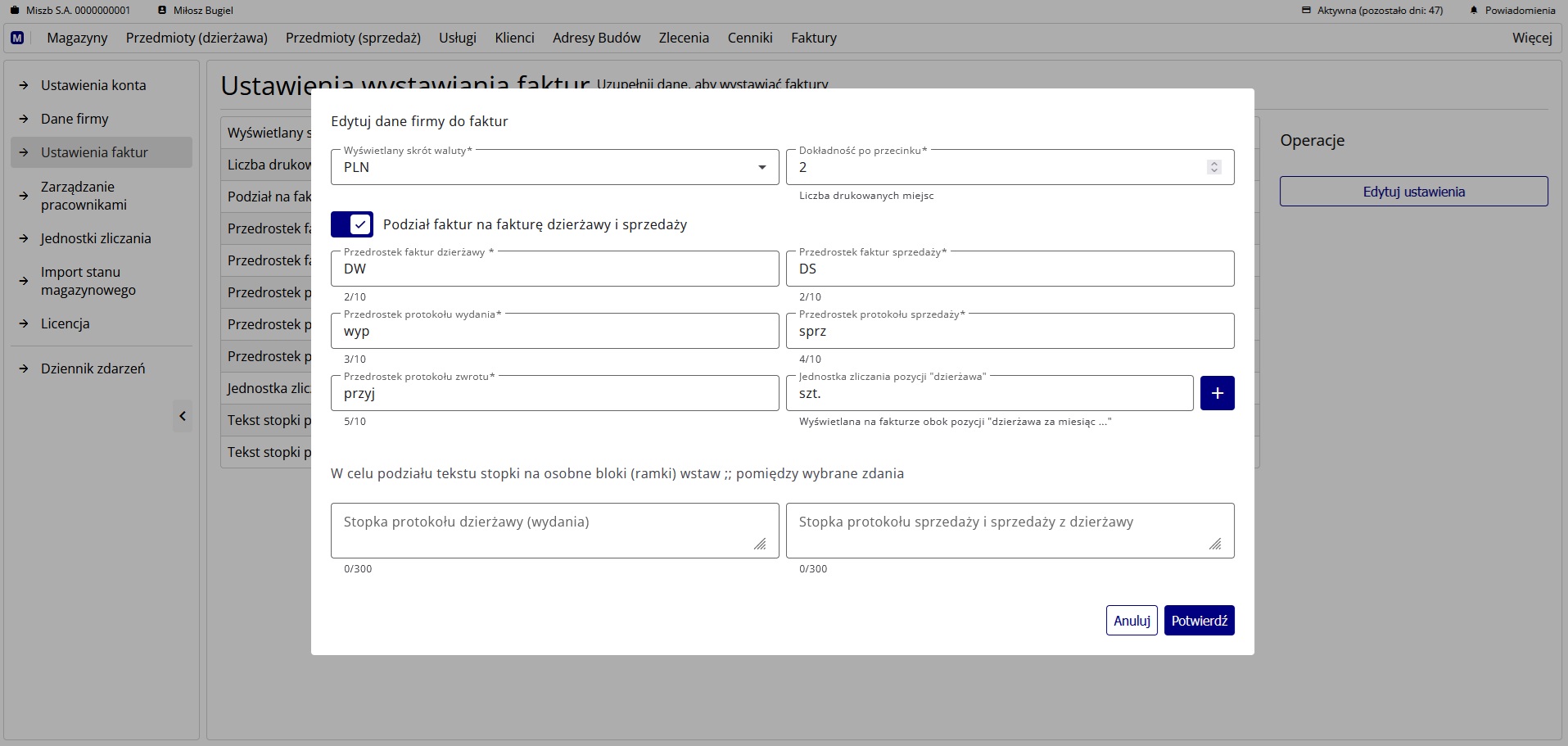Click the user icon next to Miłosz Bugiel

[162, 11]
